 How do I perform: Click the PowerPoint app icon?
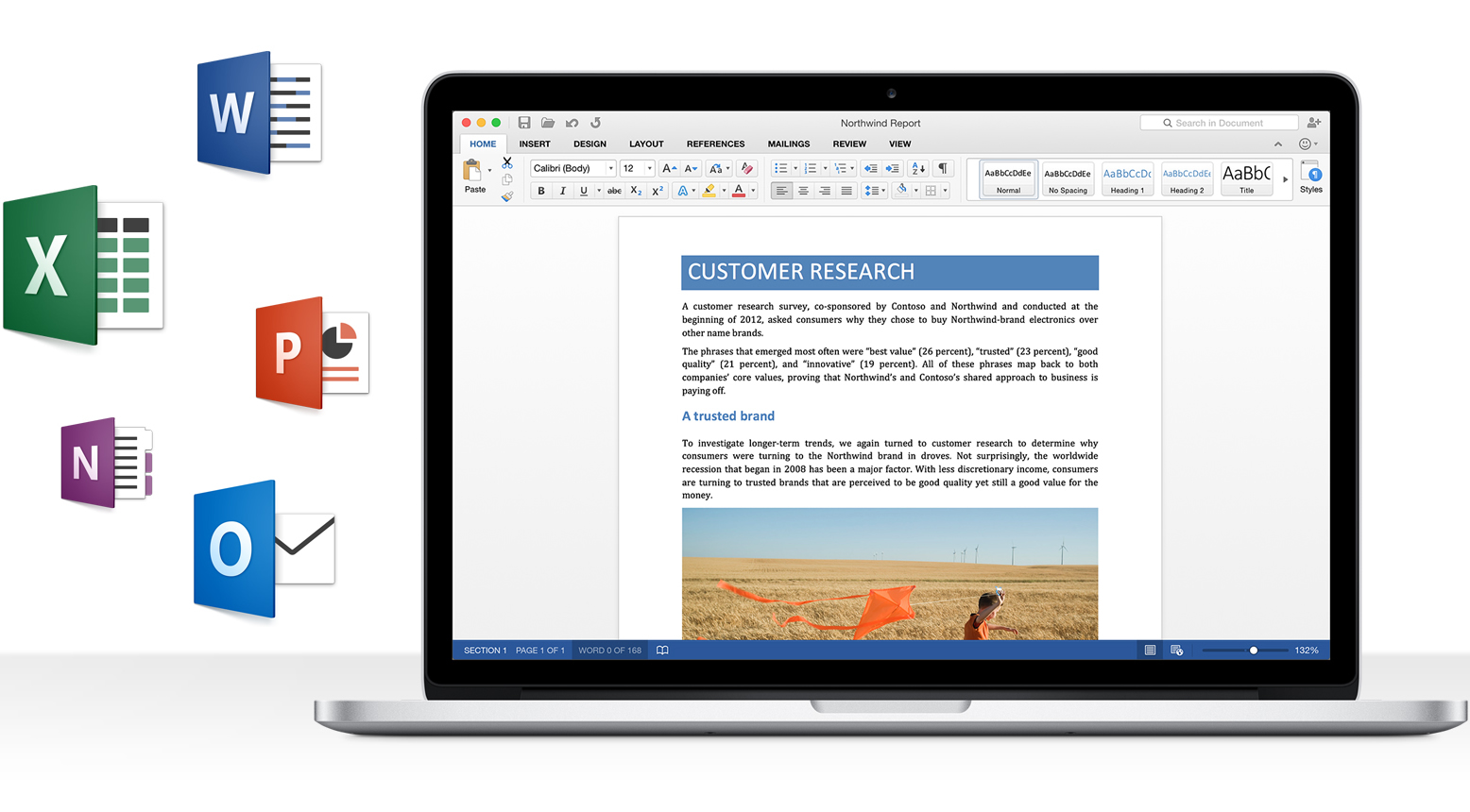pyautogui.click(x=312, y=353)
